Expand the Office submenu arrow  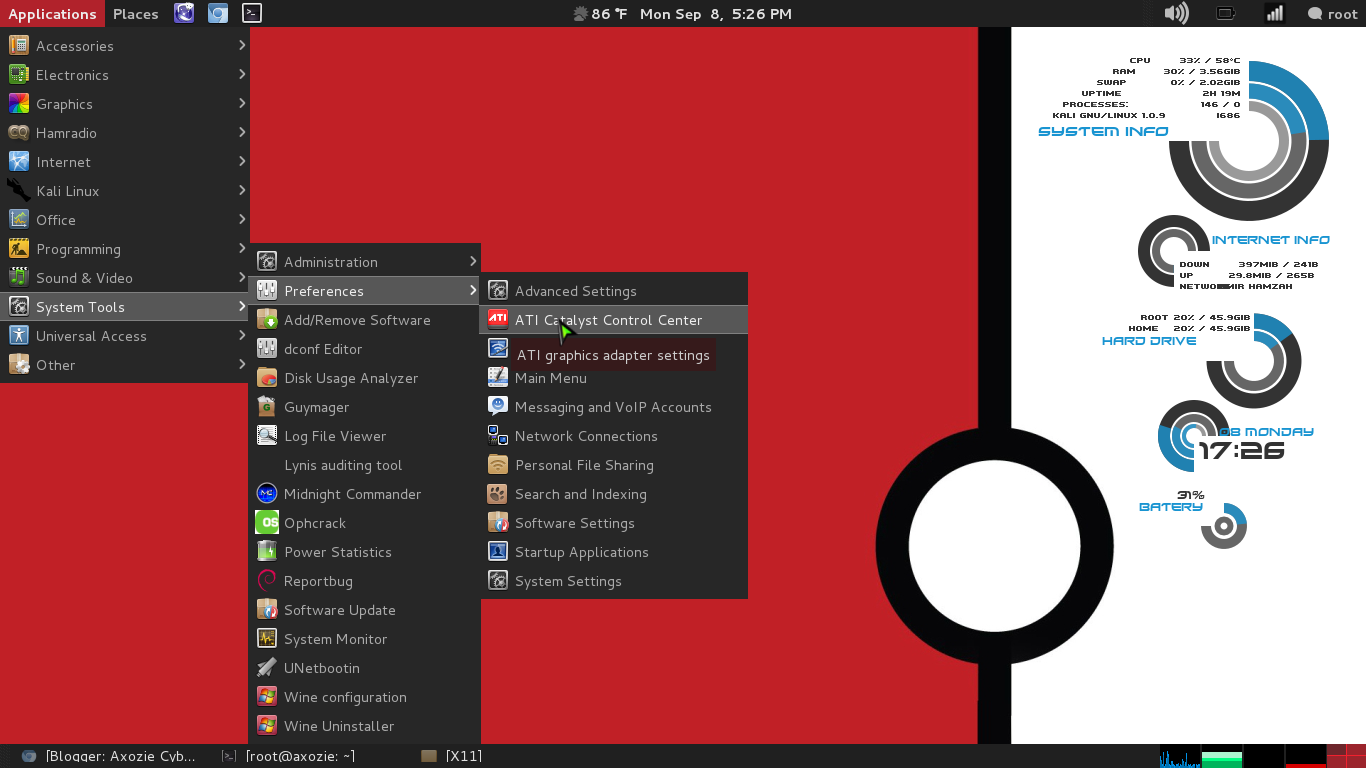click(242, 219)
